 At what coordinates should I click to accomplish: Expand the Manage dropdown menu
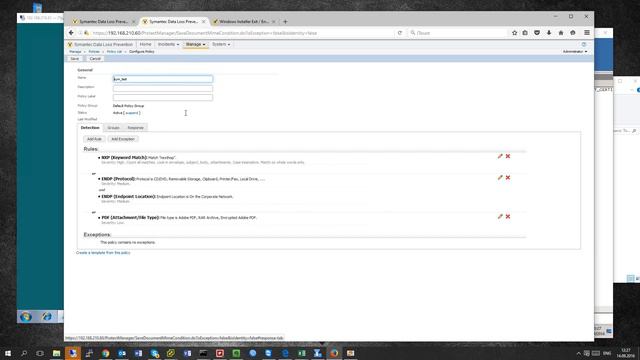click(196, 44)
